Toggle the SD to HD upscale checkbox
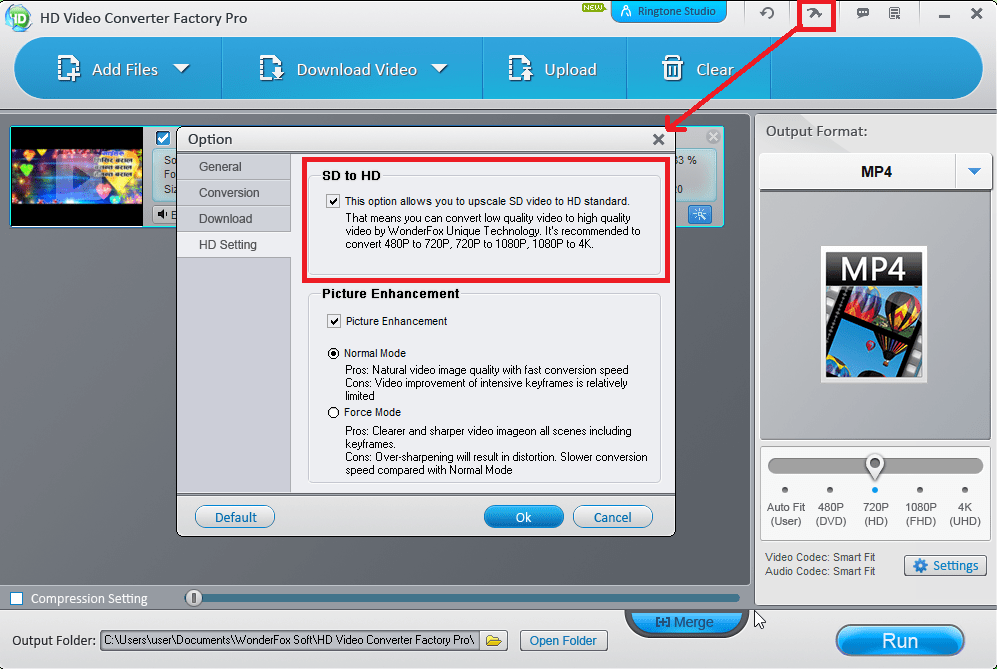 (333, 201)
